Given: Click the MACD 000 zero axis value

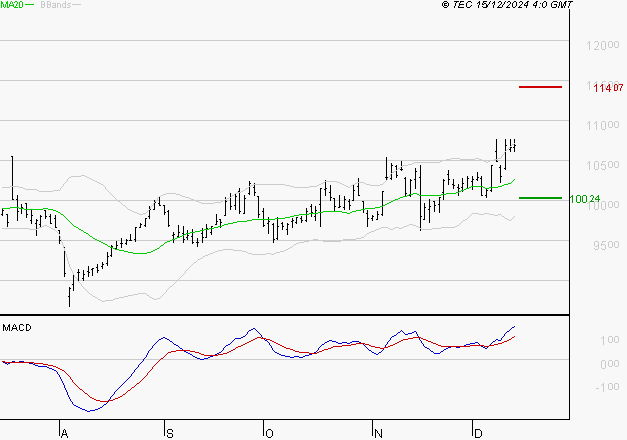Looking at the screenshot, I should pos(610,364).
